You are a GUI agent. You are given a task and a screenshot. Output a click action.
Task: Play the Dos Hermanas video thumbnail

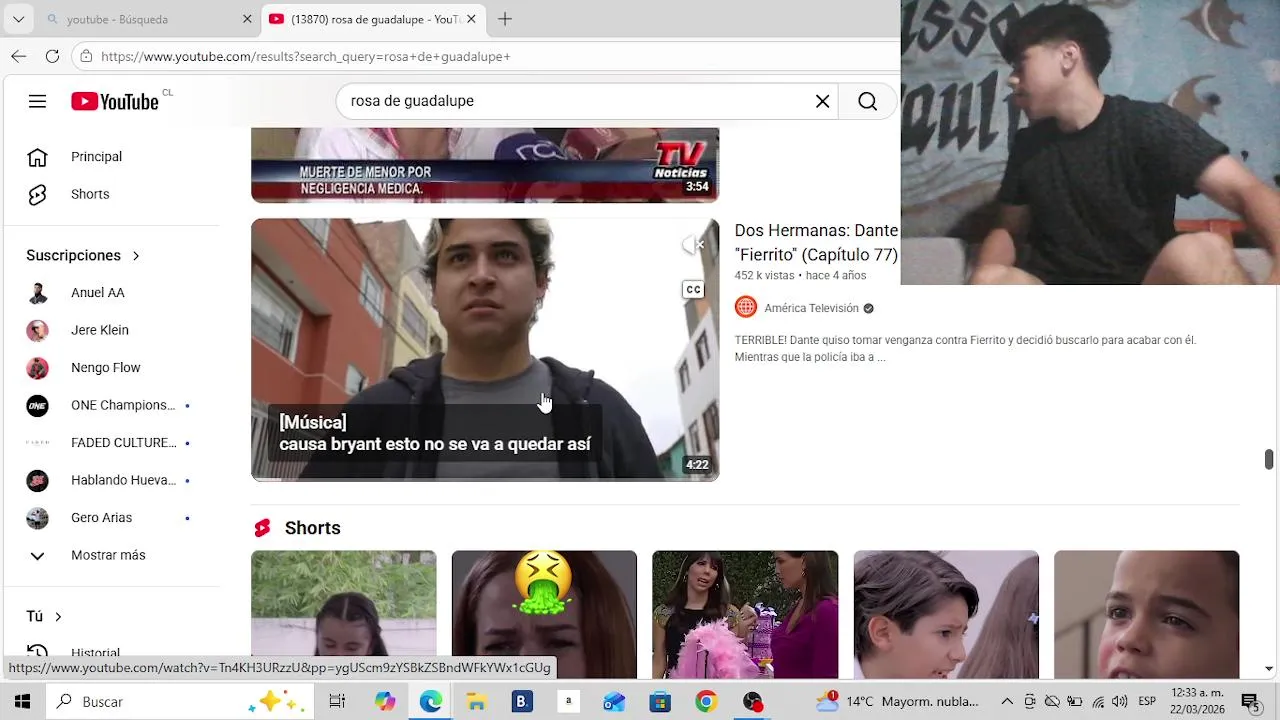point(485,349)
